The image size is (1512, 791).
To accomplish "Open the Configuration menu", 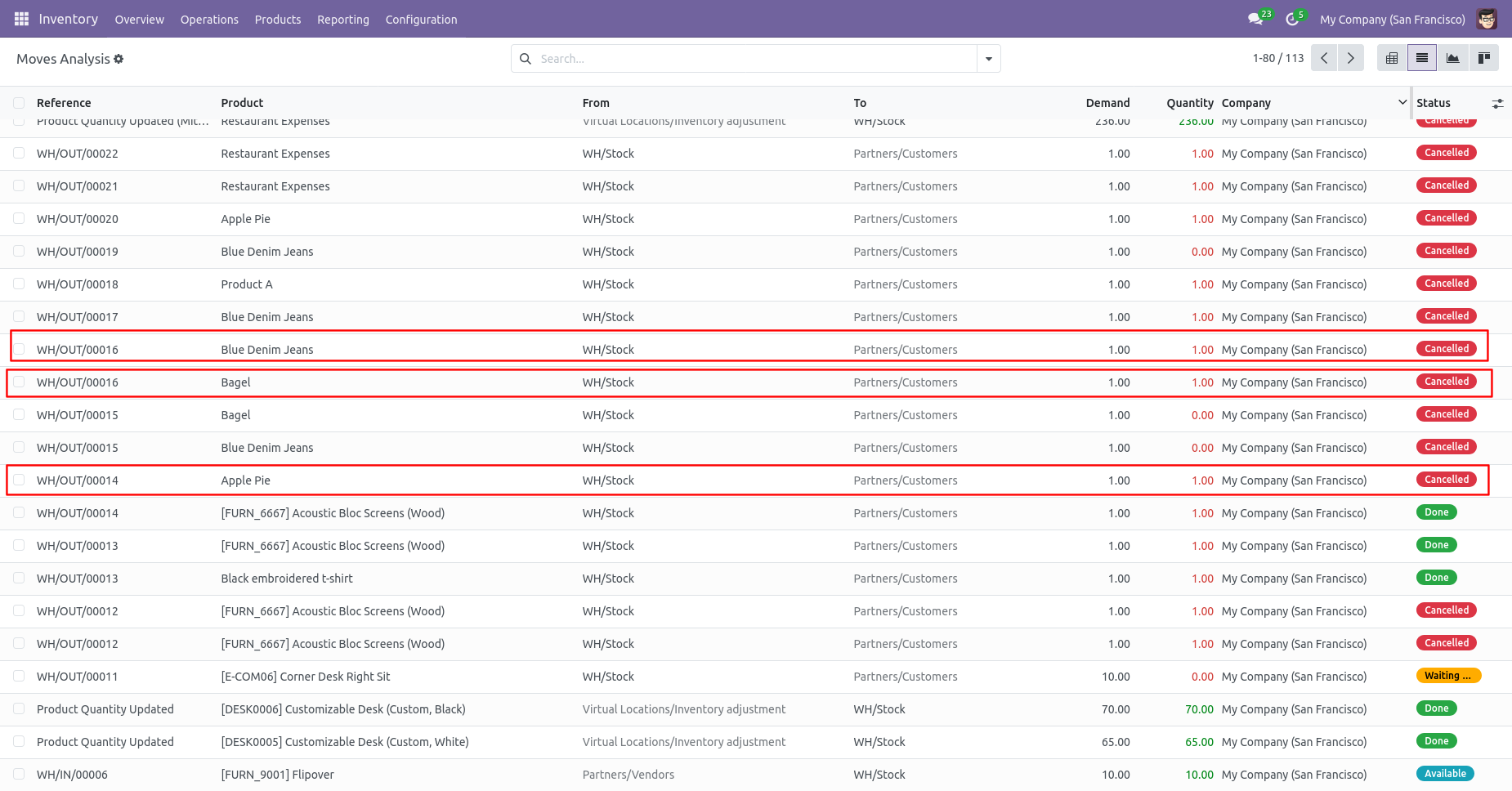I will [x=421, y=20].
